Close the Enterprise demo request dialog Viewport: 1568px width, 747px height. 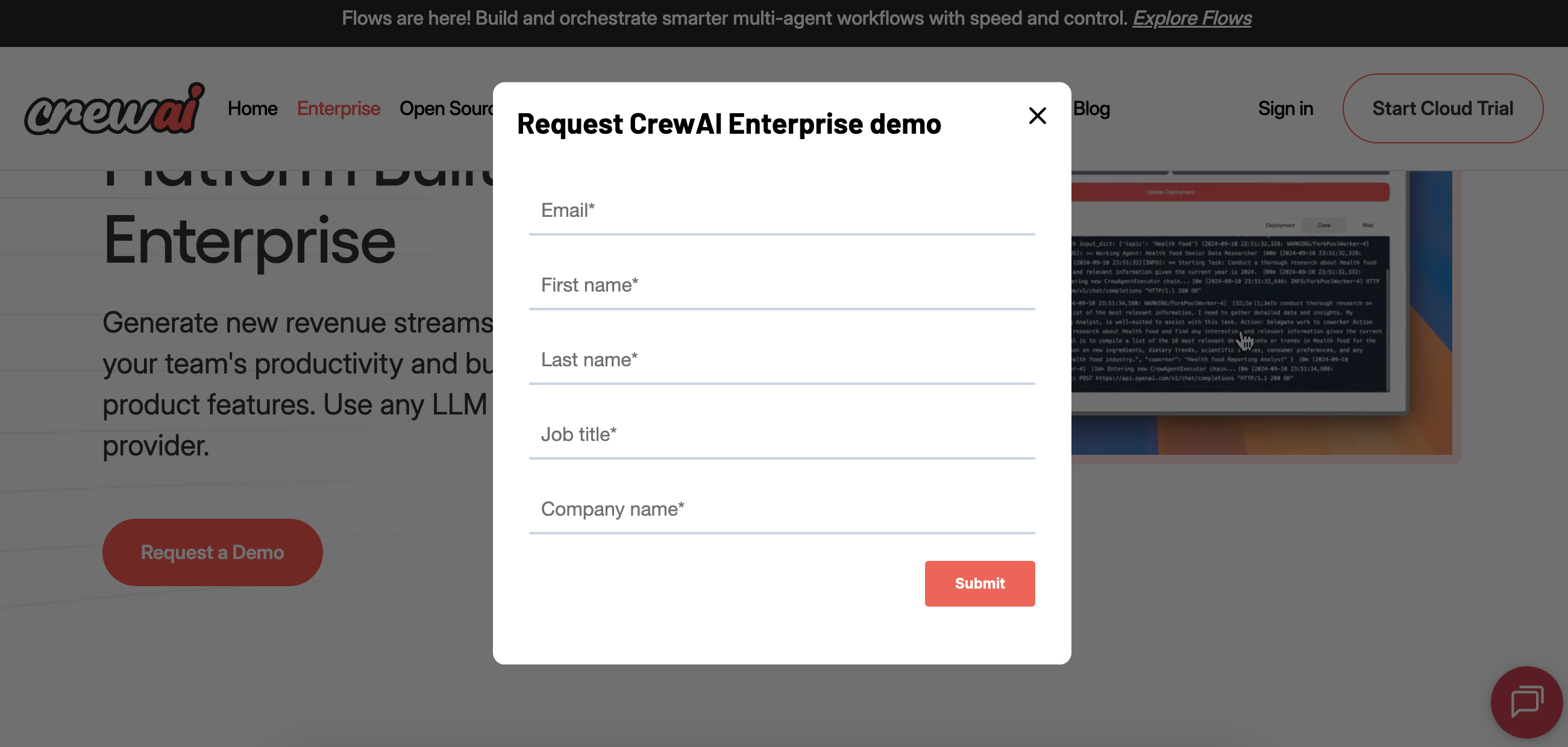pos(1037,116)
